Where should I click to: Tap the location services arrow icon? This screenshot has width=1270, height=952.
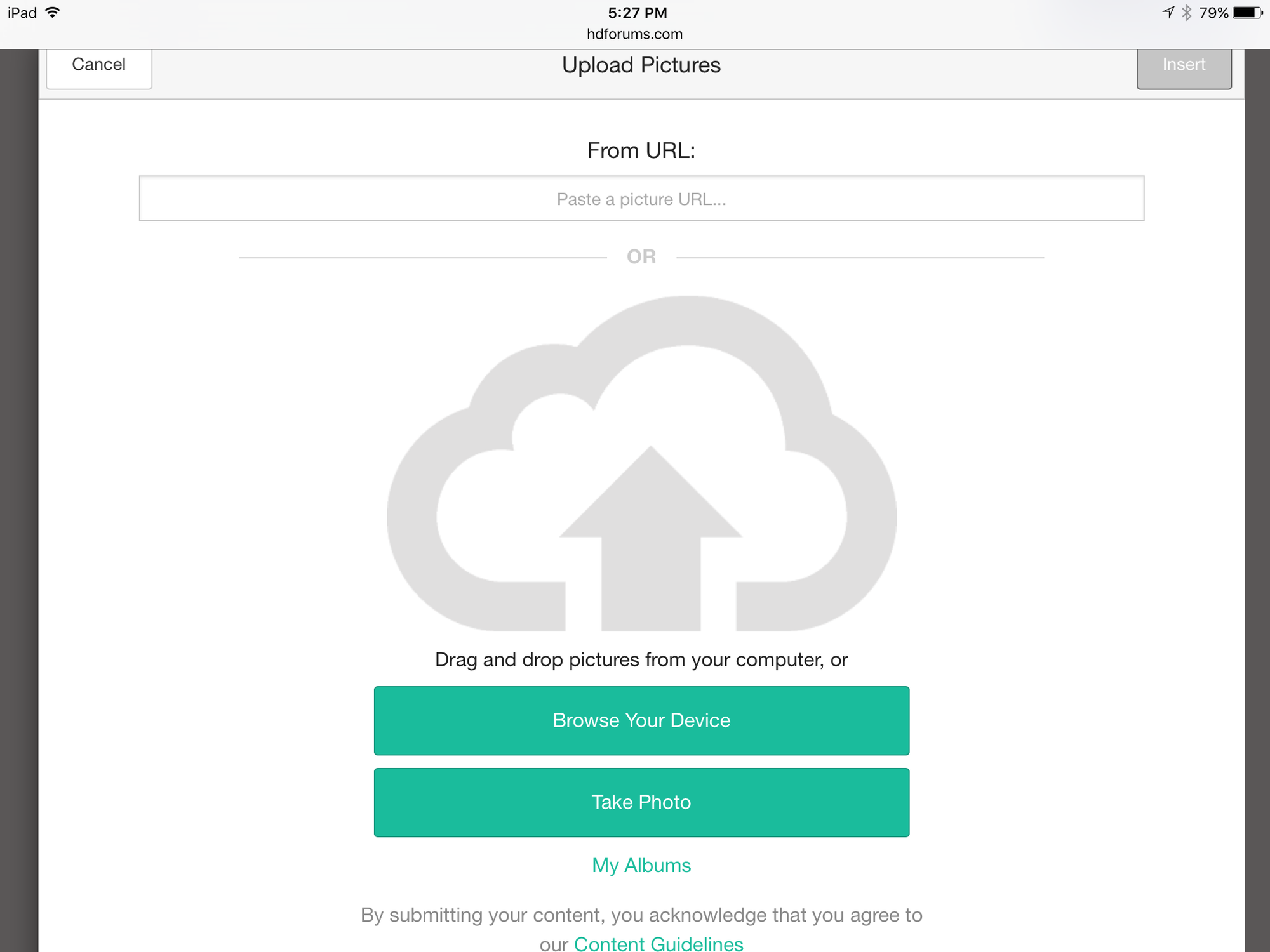pos(1168,12)
